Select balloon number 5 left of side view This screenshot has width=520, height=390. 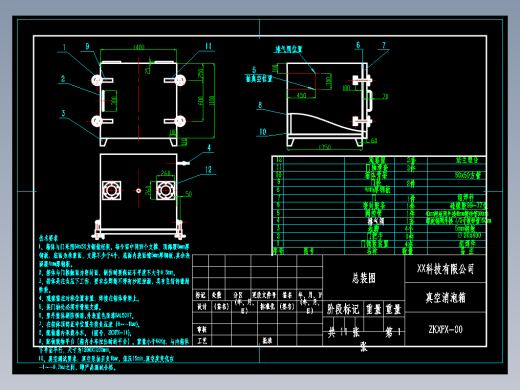click(254, 69)
